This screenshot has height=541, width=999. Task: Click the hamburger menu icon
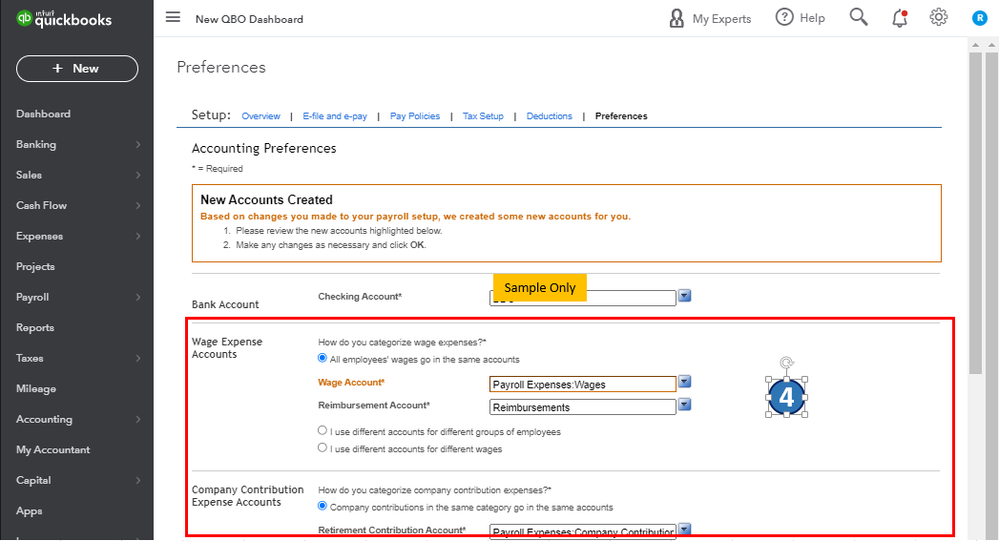173,18
